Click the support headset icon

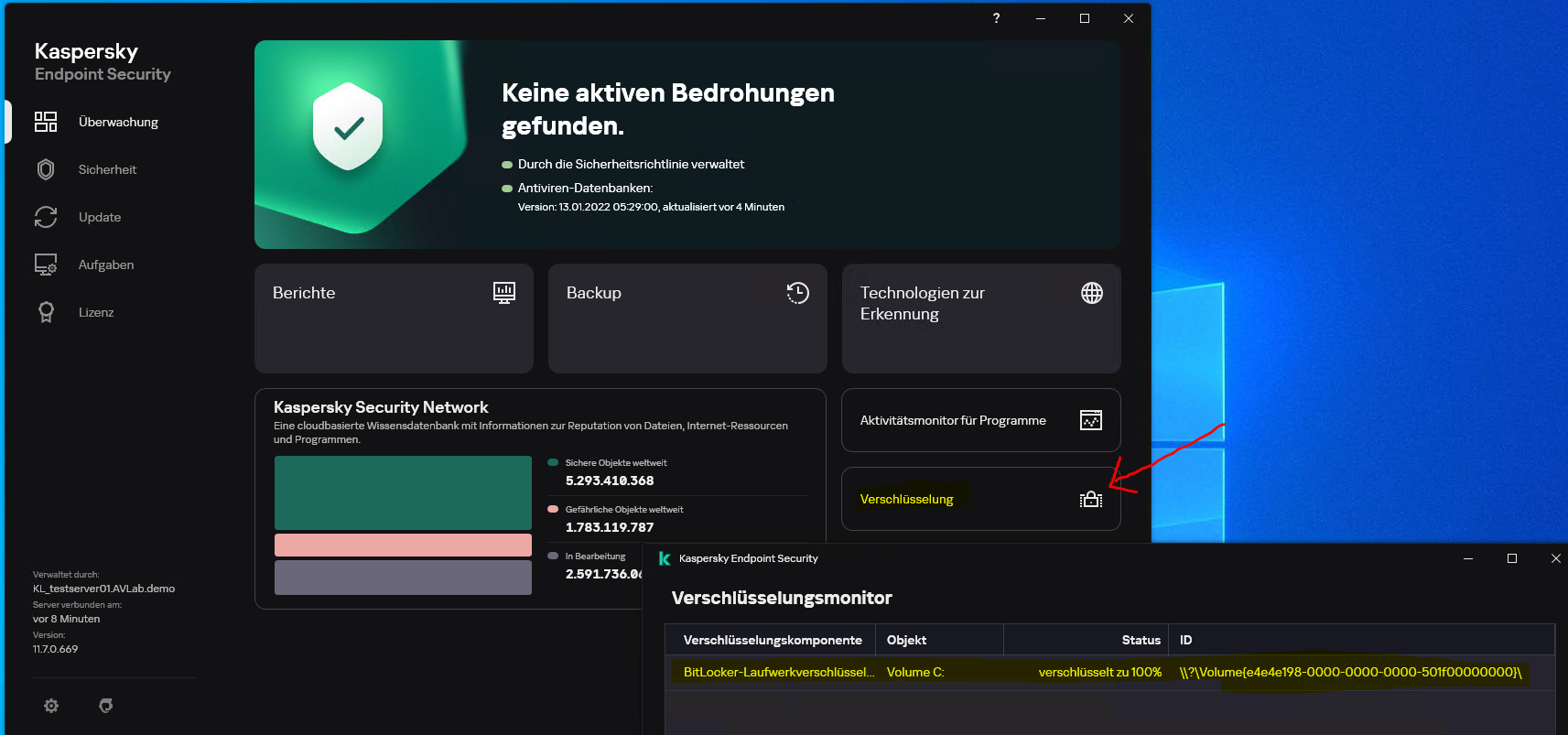click(106, 706)
